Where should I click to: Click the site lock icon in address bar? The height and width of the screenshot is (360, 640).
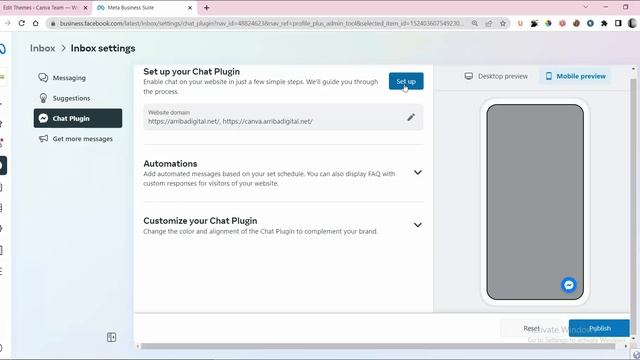pos(53,23)
